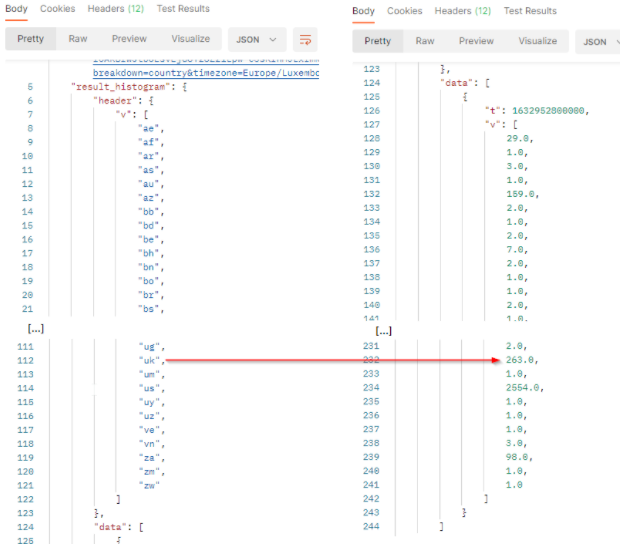Select Visualize view in right panel
The width and height of the screenshot is (624, 544).
coord(539,41)
